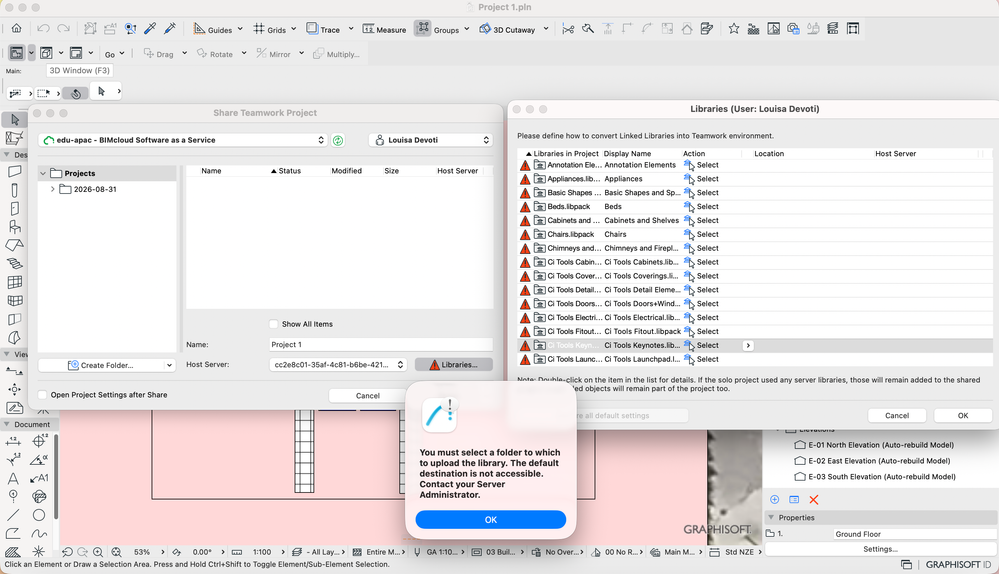Click the GRAPHISOFT ID button at bottom right
Viewport: 999px width, 574px height.
click(958, 564)
